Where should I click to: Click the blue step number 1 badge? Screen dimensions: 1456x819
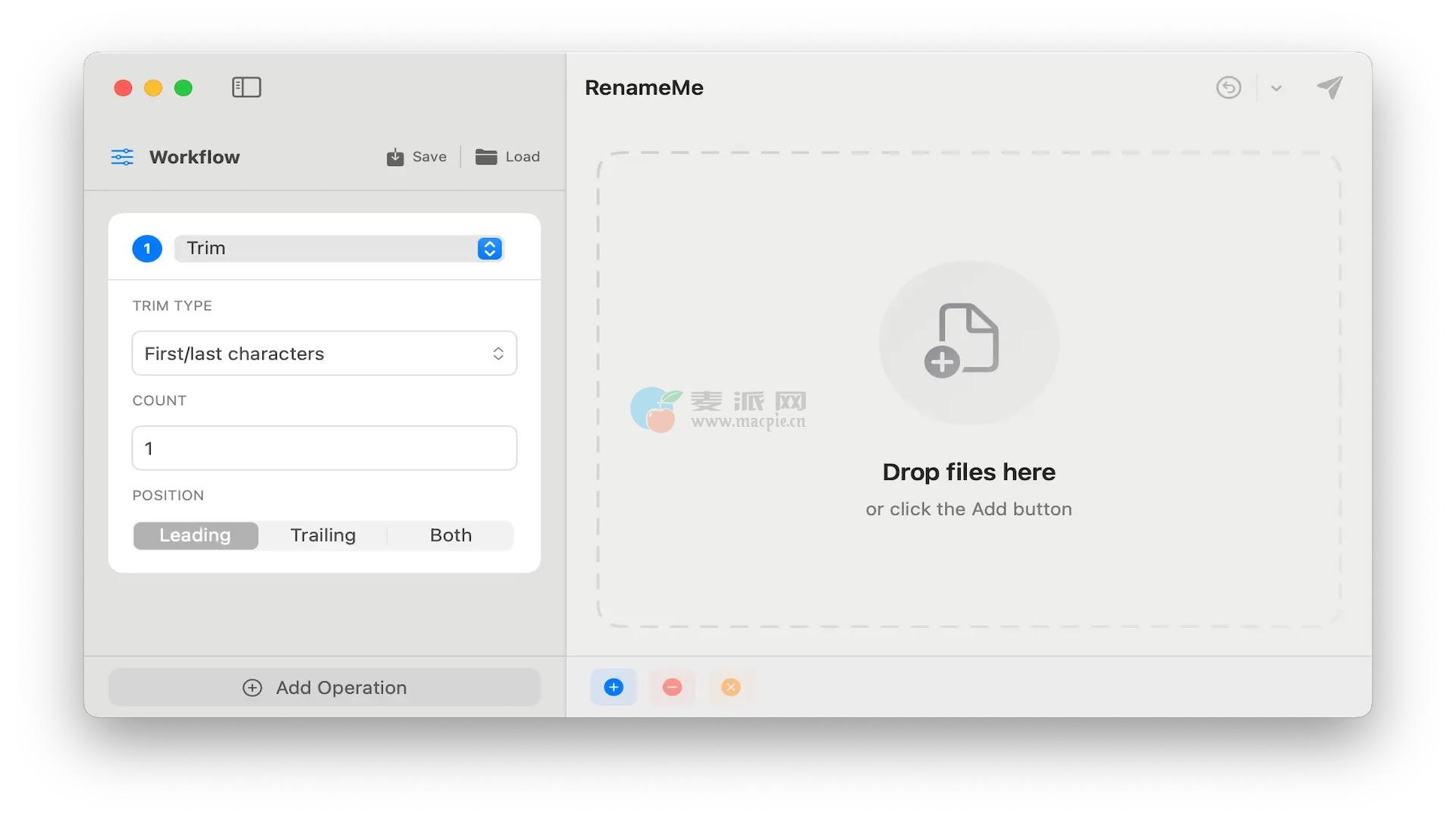pyautogui.click(x=147, y=249)
